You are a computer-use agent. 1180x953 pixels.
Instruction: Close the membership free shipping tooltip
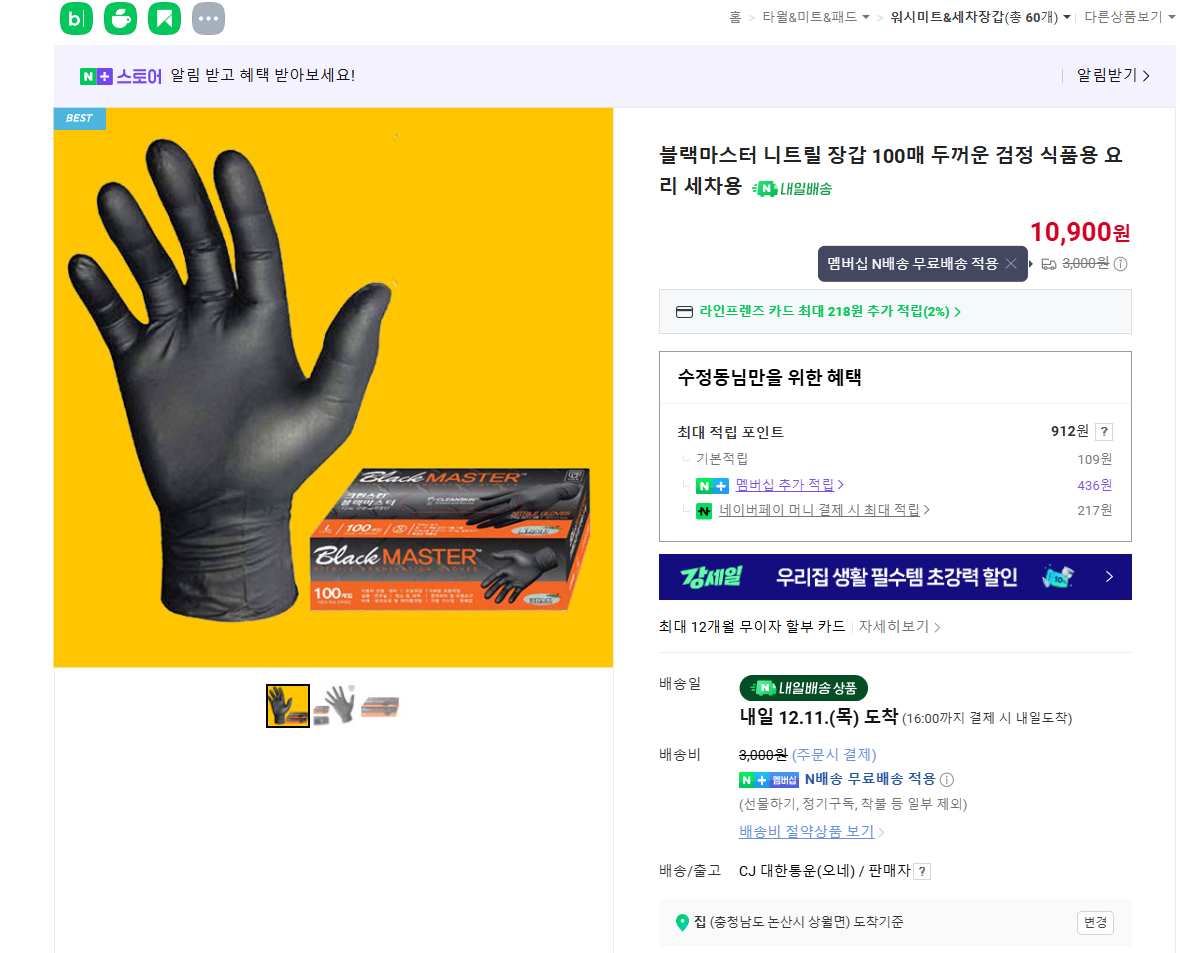[1011, 263]
